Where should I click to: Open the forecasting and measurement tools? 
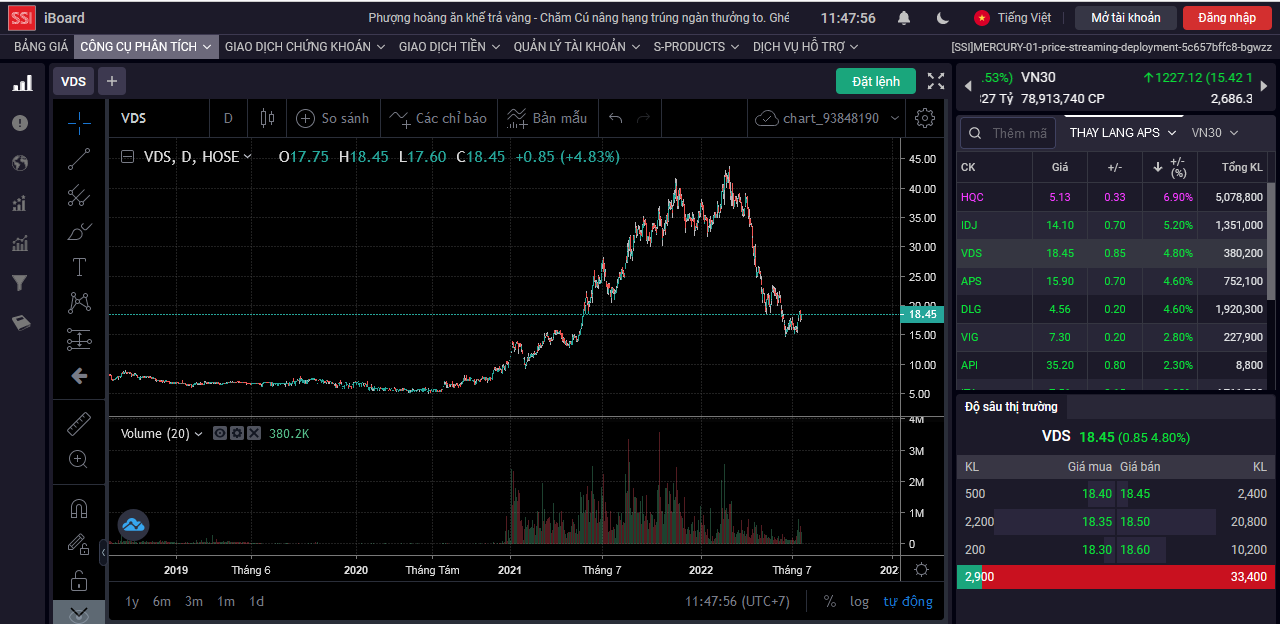79,339
